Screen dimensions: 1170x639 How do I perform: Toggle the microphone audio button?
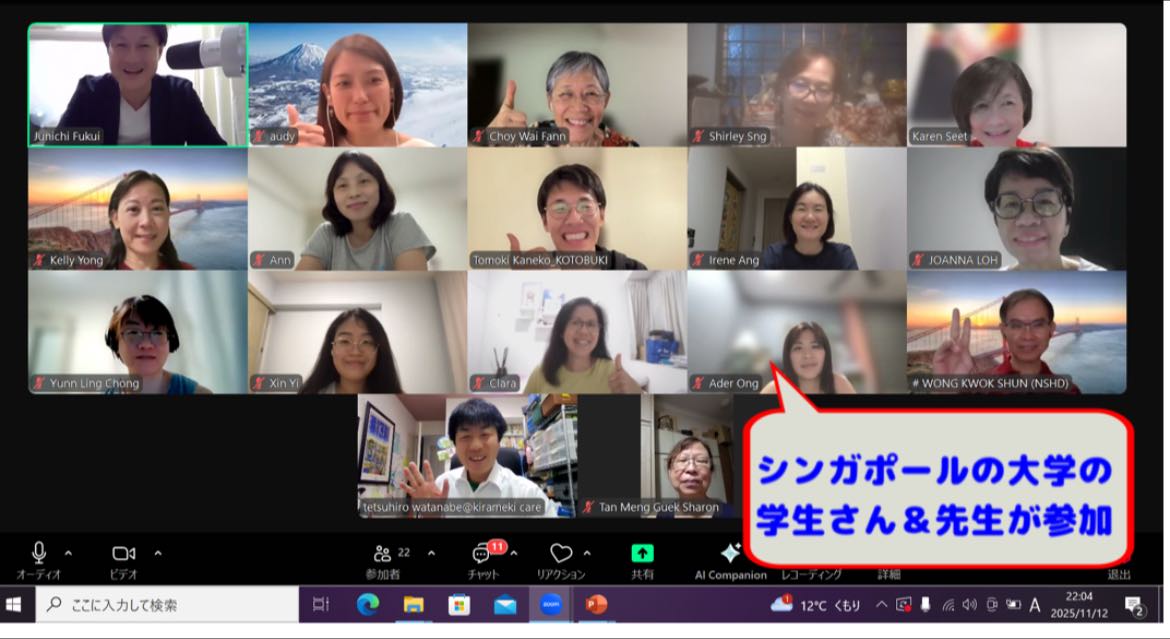click(39, 553)
